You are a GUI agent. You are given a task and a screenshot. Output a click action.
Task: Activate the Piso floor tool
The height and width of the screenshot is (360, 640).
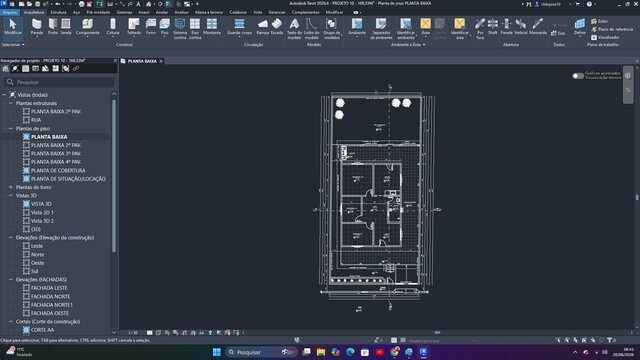pyautogui.click(x=164, y=27)
